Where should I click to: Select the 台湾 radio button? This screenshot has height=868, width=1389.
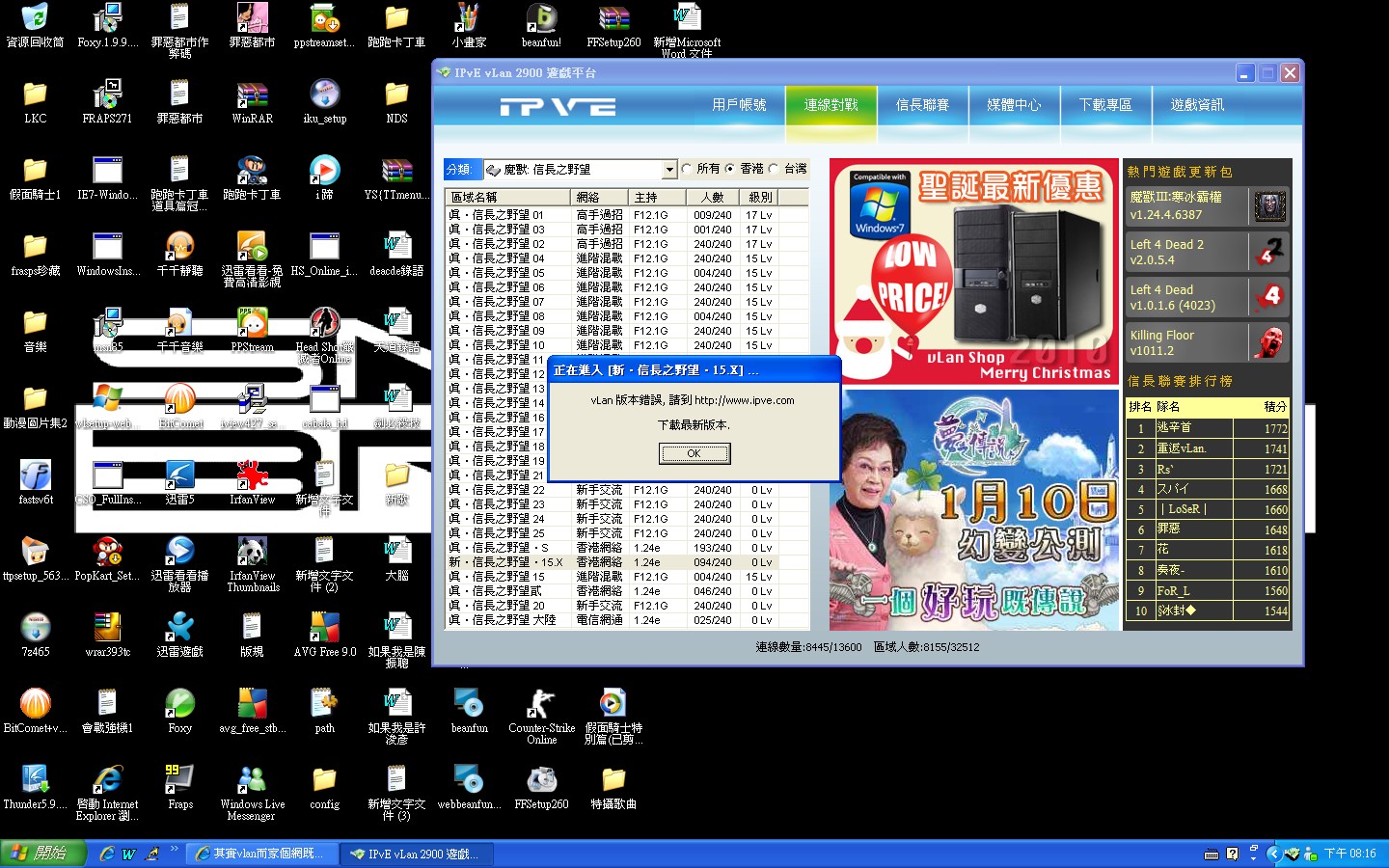tap(774, 169)
